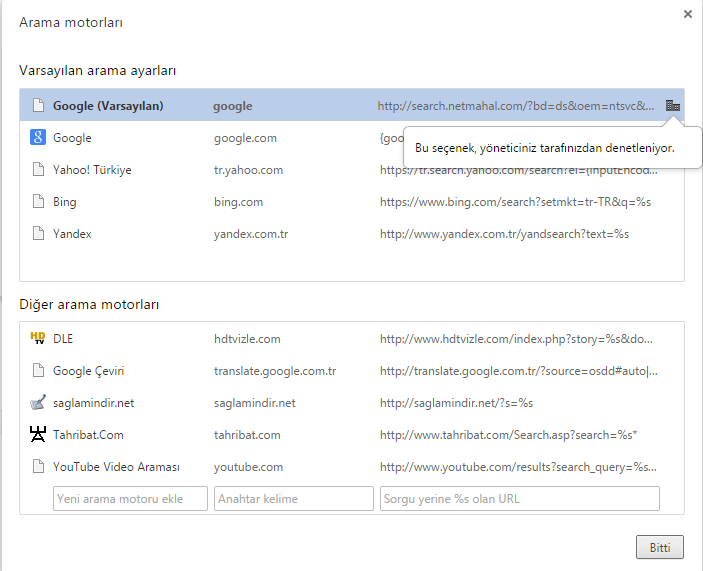This screenshot has height=571, width=703.
Task: Click the page icon beside Yandex
Action: [x=39, y=233]
